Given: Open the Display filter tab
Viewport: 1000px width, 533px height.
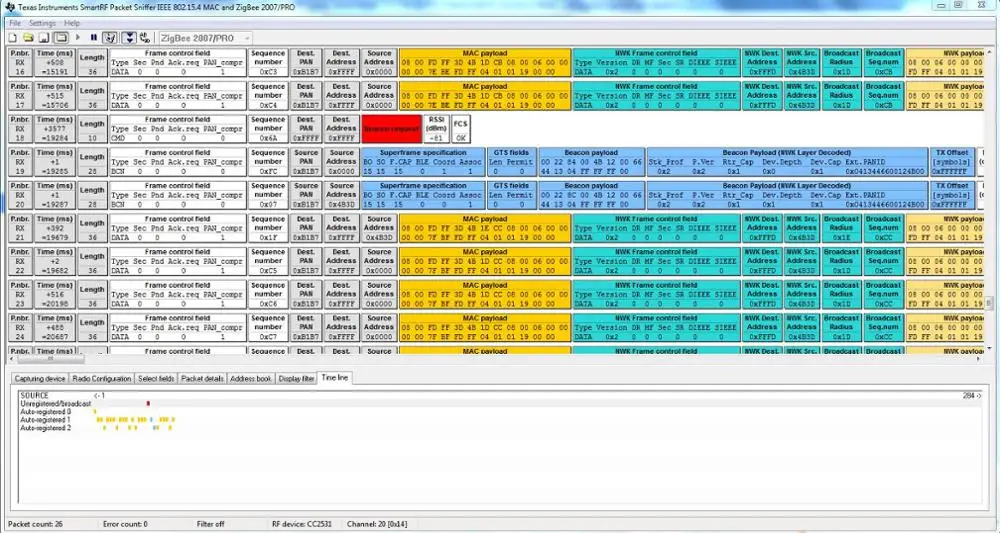Looking at the screenshot, I should tap(296, 379).
